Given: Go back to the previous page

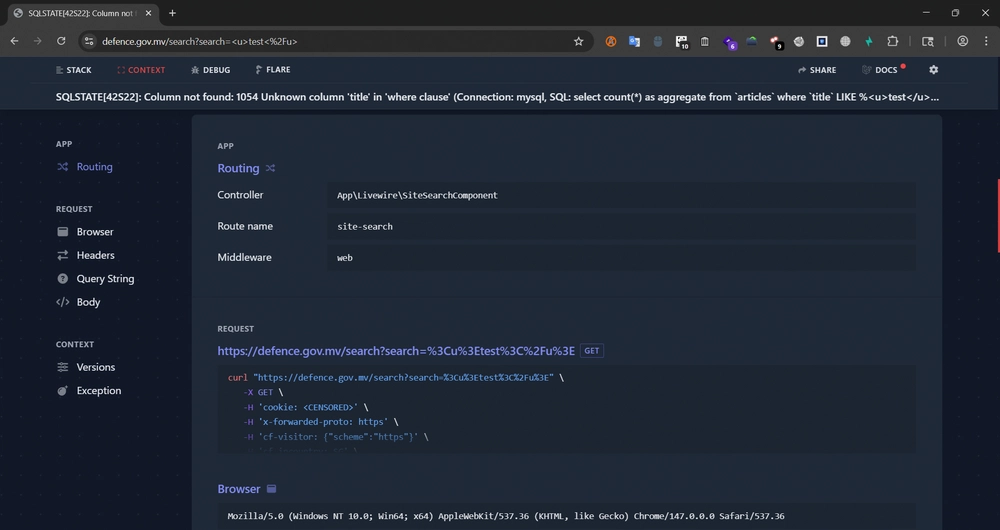Looking at the screenshot, I should click(15, 41).
